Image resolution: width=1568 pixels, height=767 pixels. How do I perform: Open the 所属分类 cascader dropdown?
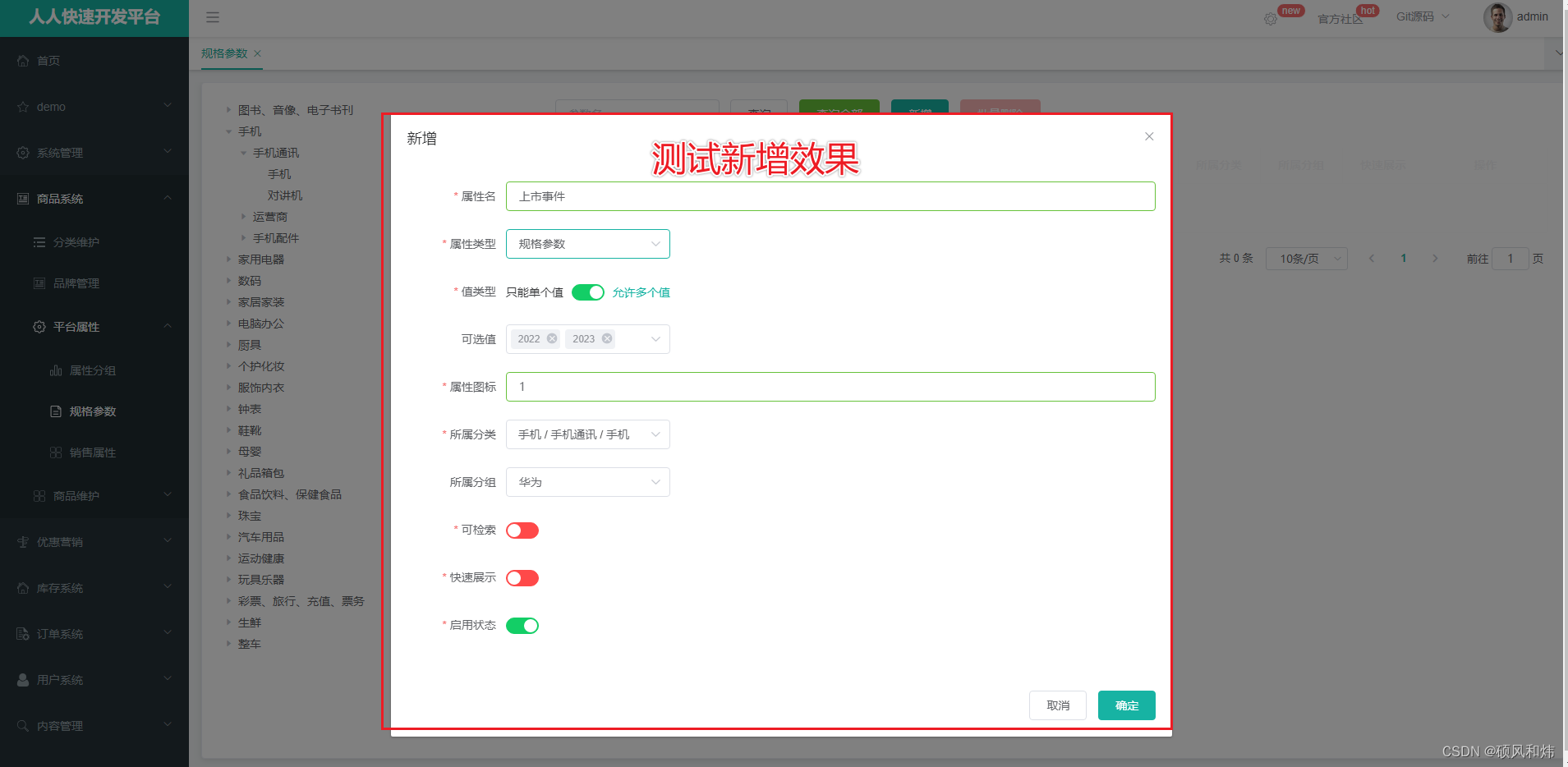[588, 434]
